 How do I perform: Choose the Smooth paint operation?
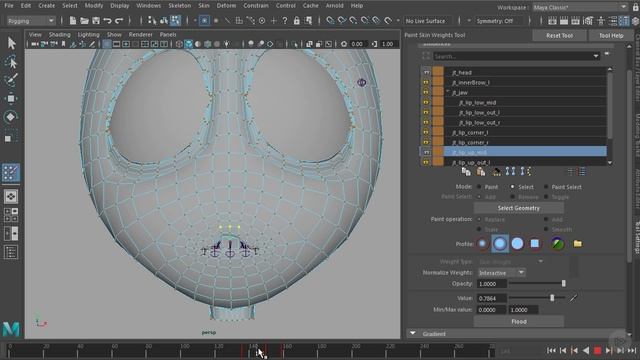[546, 229]
